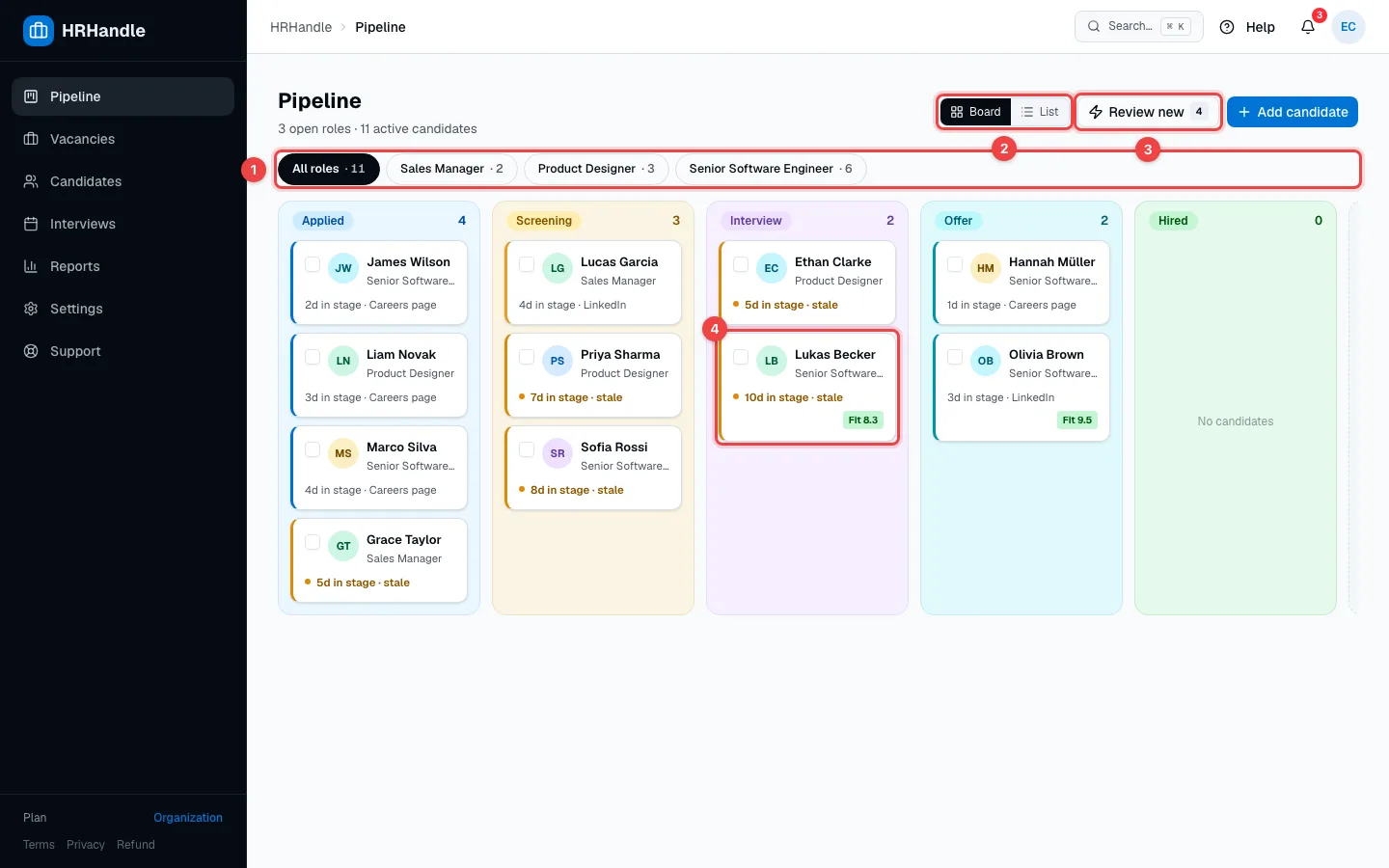Click the Help question mark icon
Viewport: 1389px width, 868px height.
(x=1227, y=27)
